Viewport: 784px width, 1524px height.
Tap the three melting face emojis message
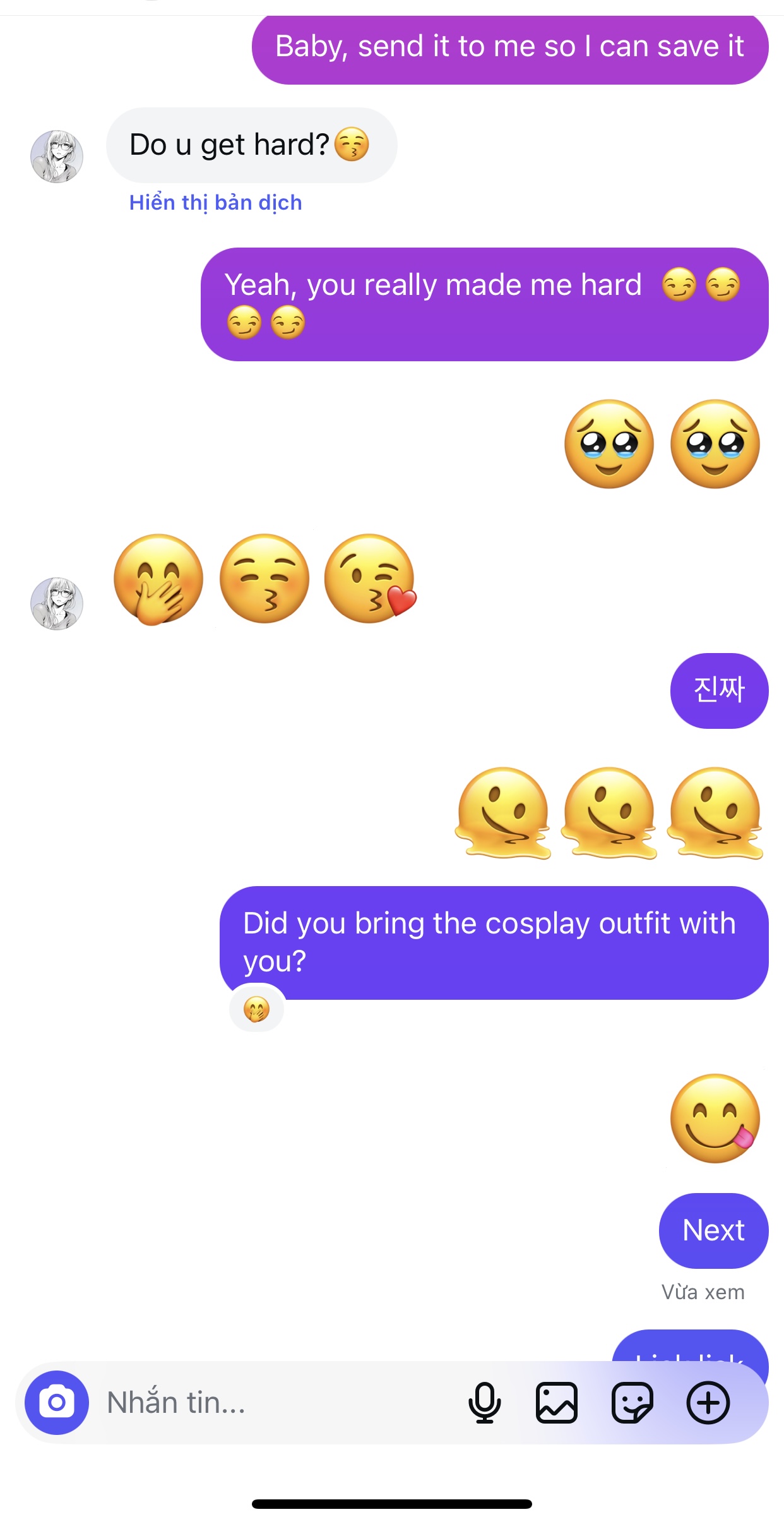609,813
